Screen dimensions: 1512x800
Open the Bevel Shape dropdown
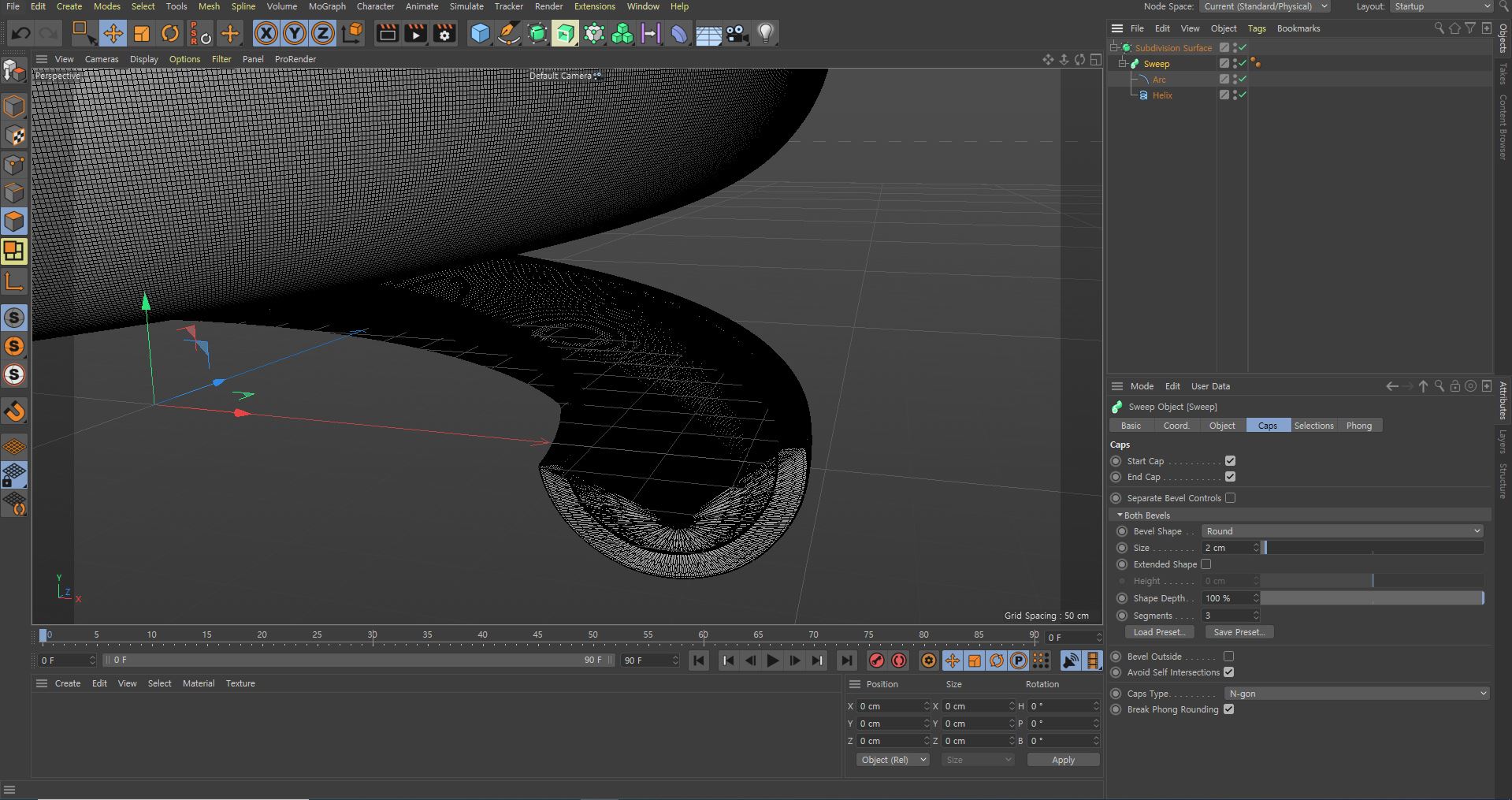point(1342,531)
